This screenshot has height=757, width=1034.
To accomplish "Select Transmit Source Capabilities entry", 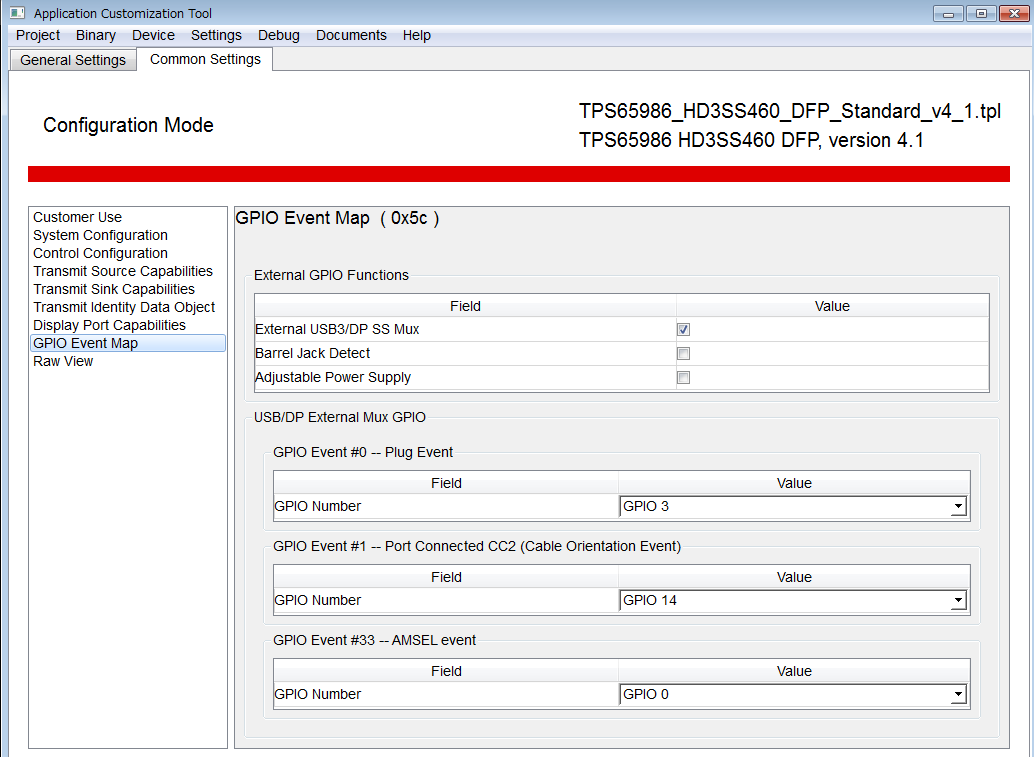I will [x=123, y=271].
